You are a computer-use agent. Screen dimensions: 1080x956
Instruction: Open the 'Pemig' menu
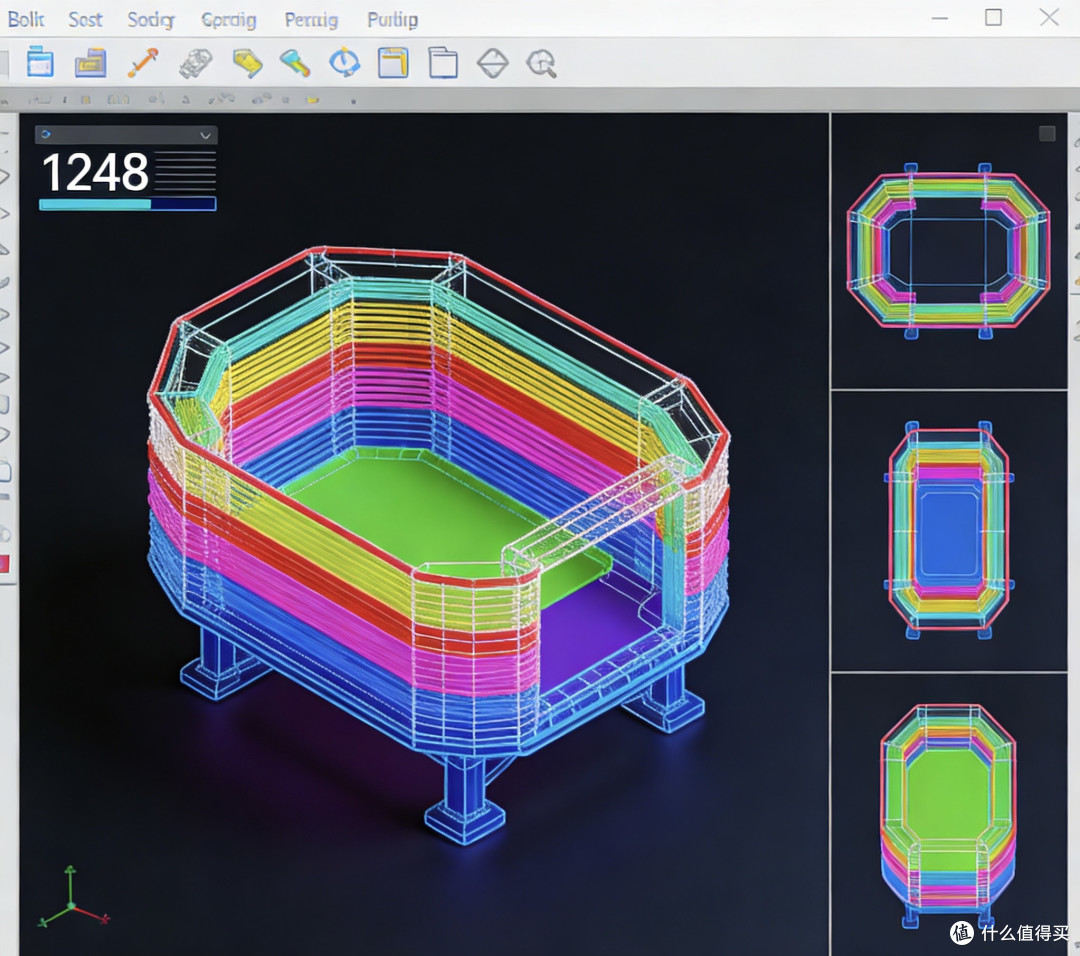[311, 20]
